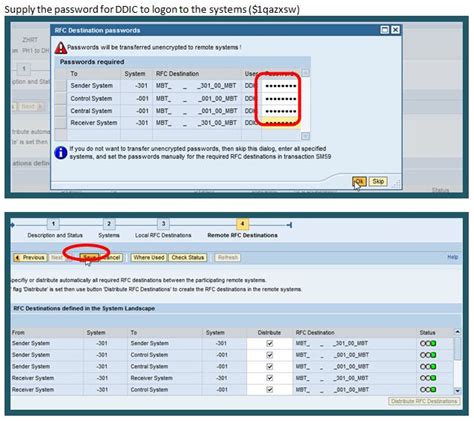The width and height of the screenshot is (474, 421).
Task: Toggle Distribute checkbox for Sender to Sender System
Action: tap(270, 343)
